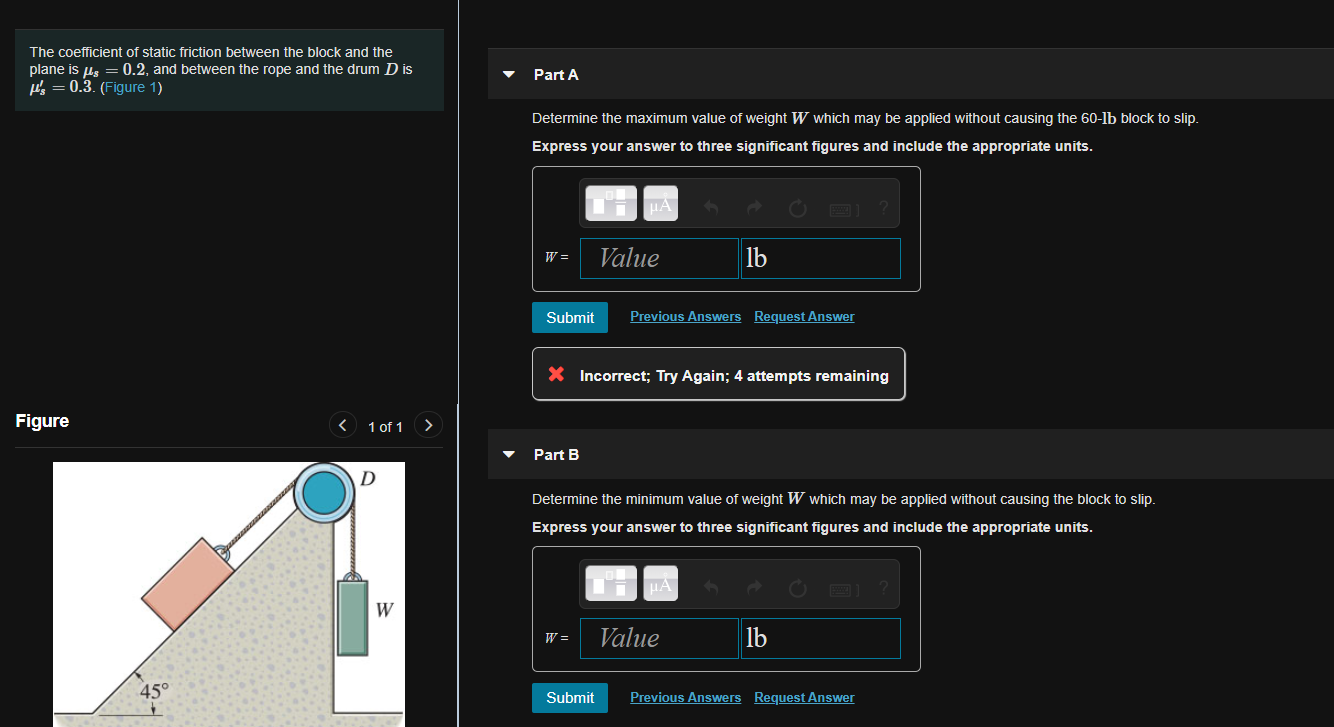Click the 'Incorrect; Try Again' feedback message
Image resolution: width=1334 pixels, height=727 pixels.
pos(719,375)
